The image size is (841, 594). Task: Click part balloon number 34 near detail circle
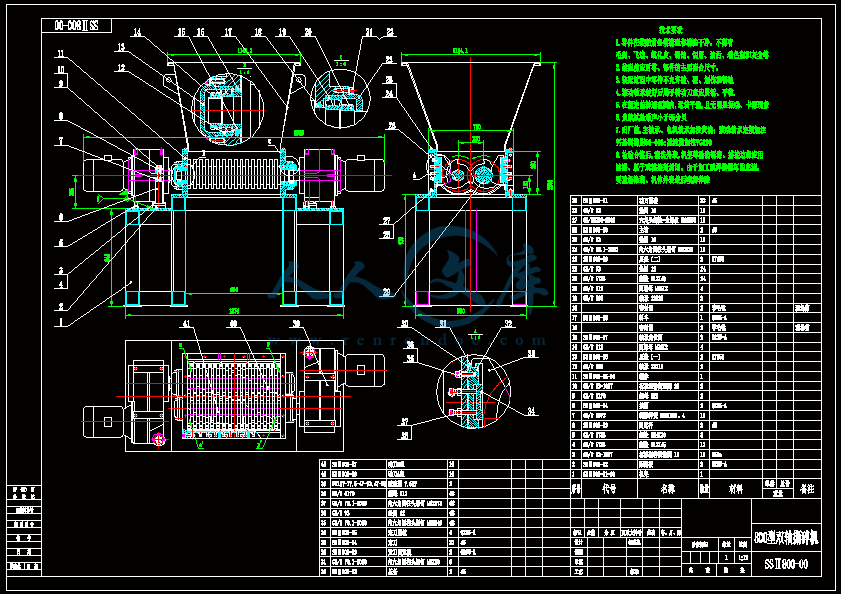pos(532,412)
